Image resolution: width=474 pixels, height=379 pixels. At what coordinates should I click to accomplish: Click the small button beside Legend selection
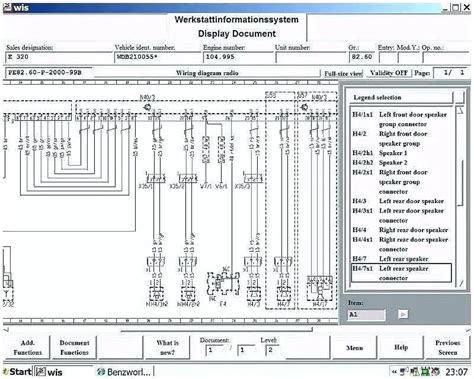pyautogui.click(x=459, y=97)
